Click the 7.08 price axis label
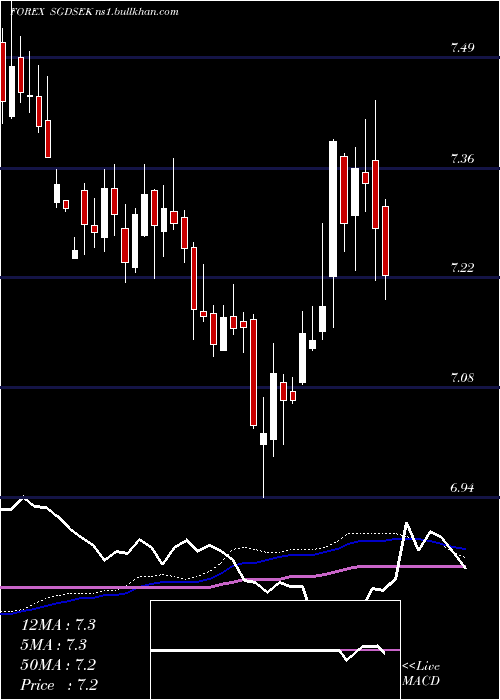 [462, 378]
